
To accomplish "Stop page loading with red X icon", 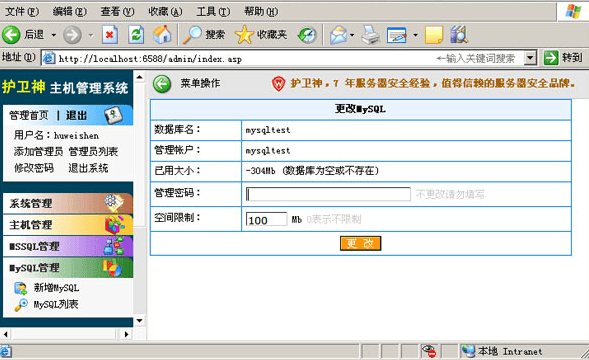I will point(110,35).
